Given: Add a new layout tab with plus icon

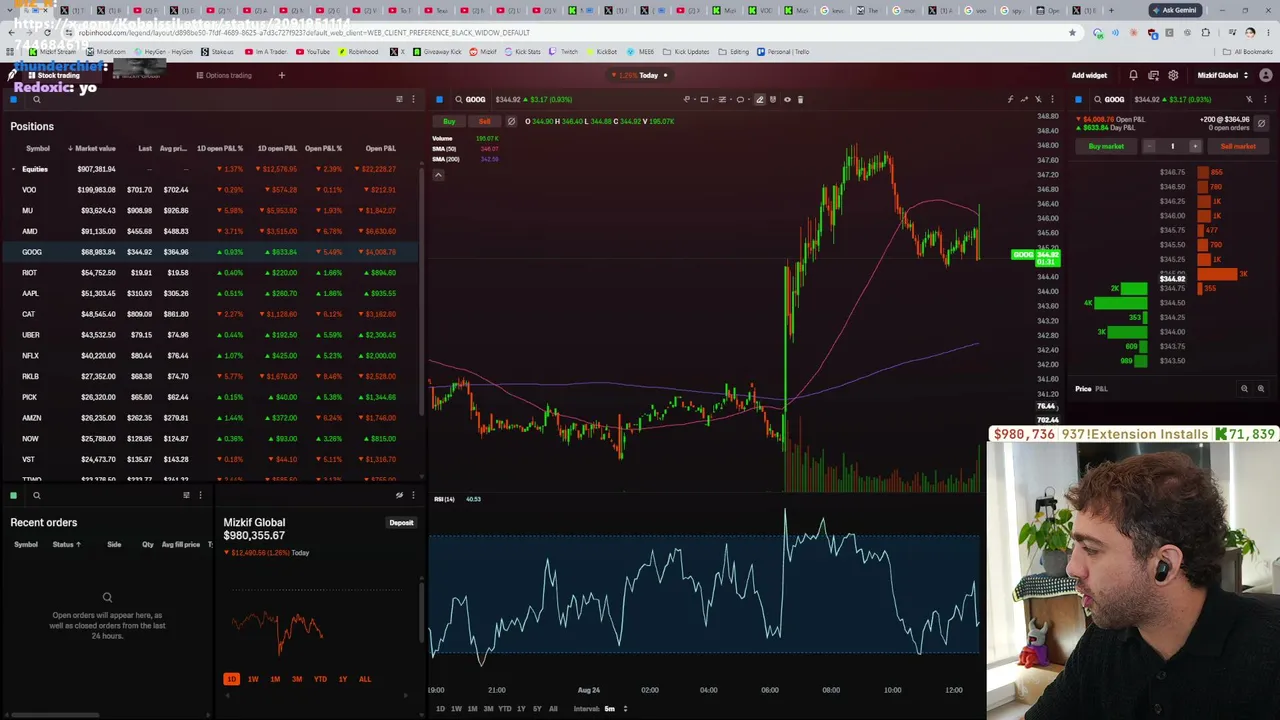Looking at the screenshot, I should pos(281,75).
